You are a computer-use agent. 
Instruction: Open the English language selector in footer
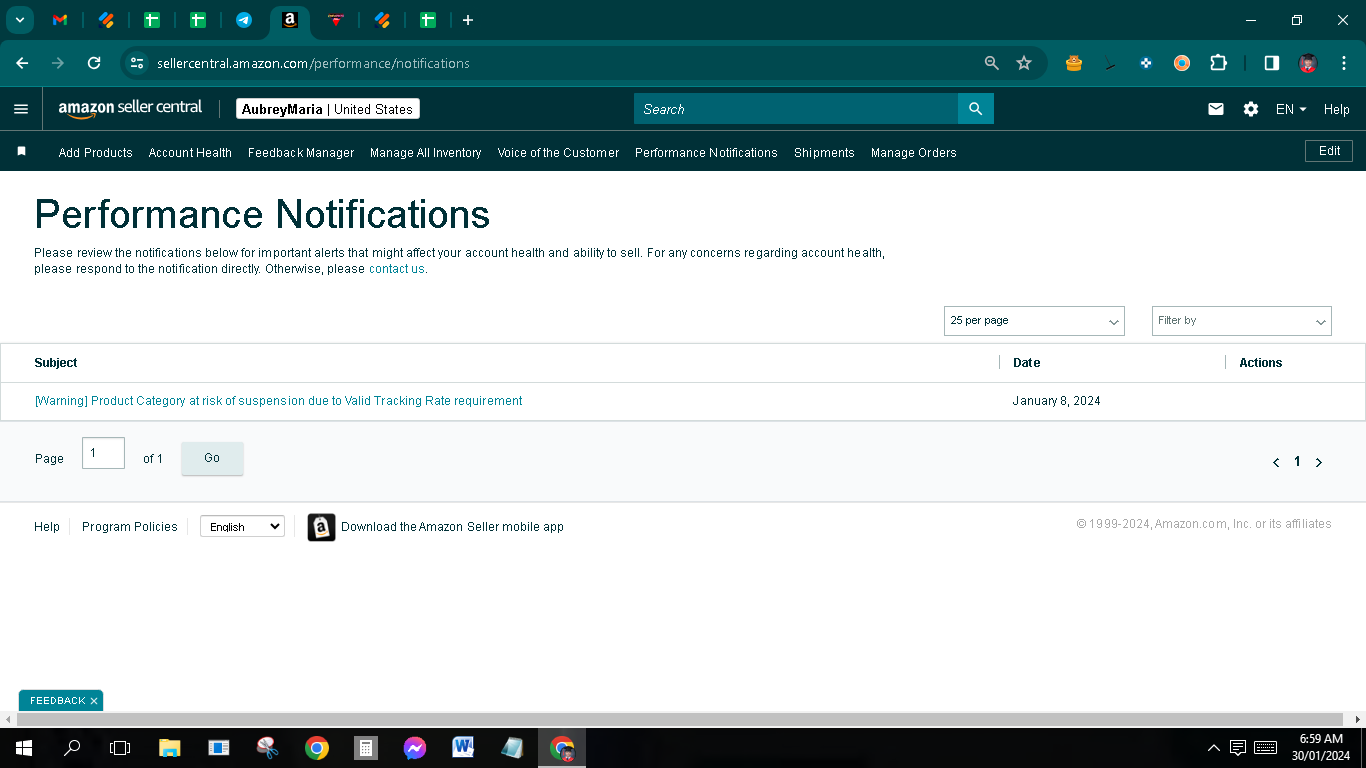point(242,526)
